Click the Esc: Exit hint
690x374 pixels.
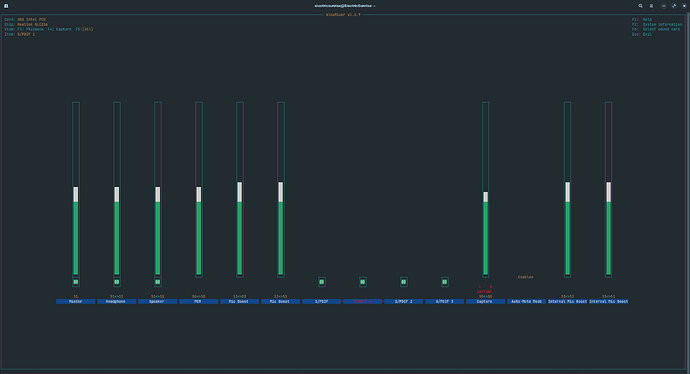[x=642, y=34]
